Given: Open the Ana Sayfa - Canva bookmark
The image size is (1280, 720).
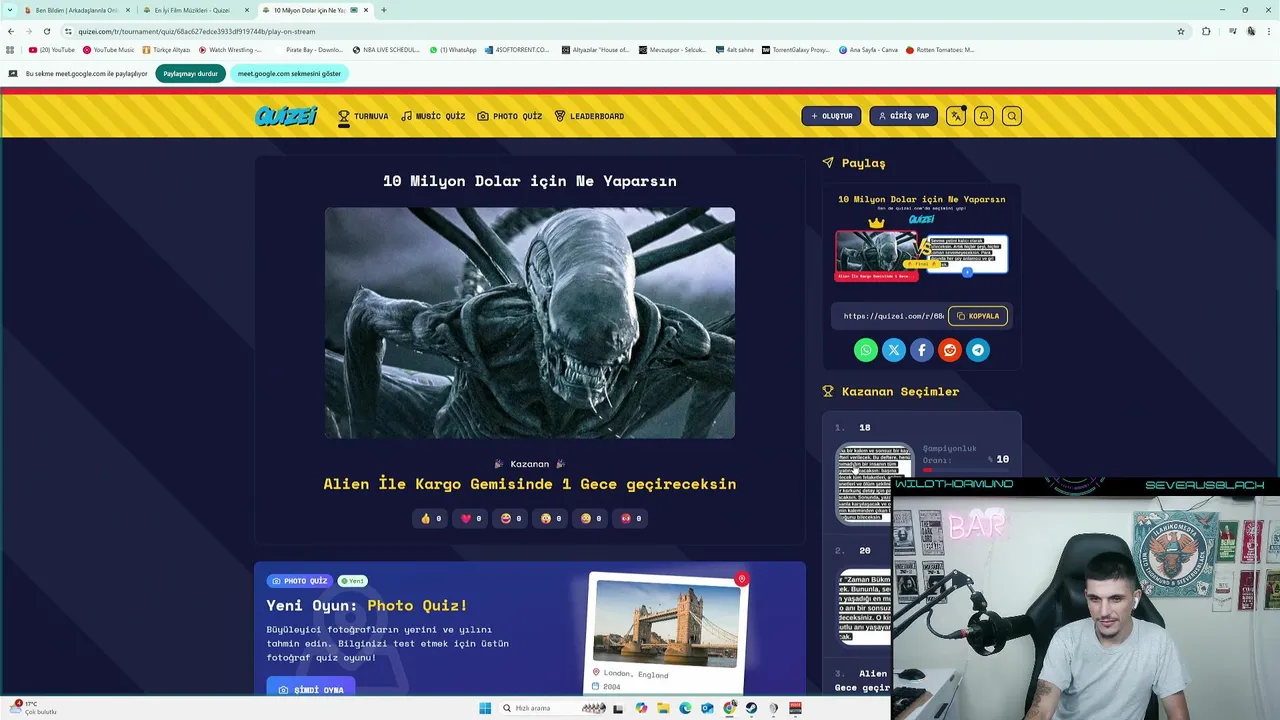Looking at the screenshot, I should (x=868, y=50).
